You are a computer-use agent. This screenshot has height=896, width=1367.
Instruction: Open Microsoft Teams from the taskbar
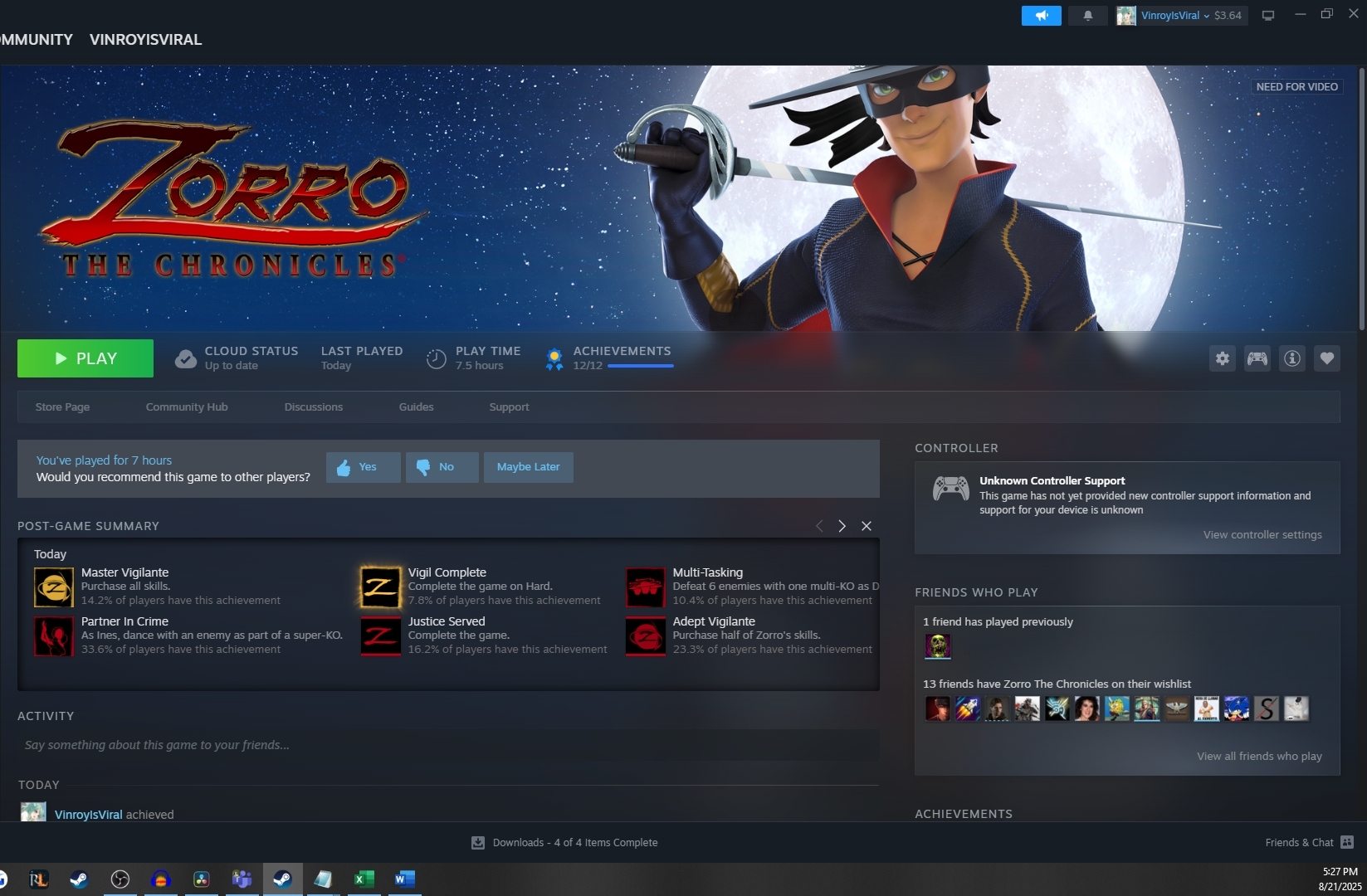coord(242,879)
